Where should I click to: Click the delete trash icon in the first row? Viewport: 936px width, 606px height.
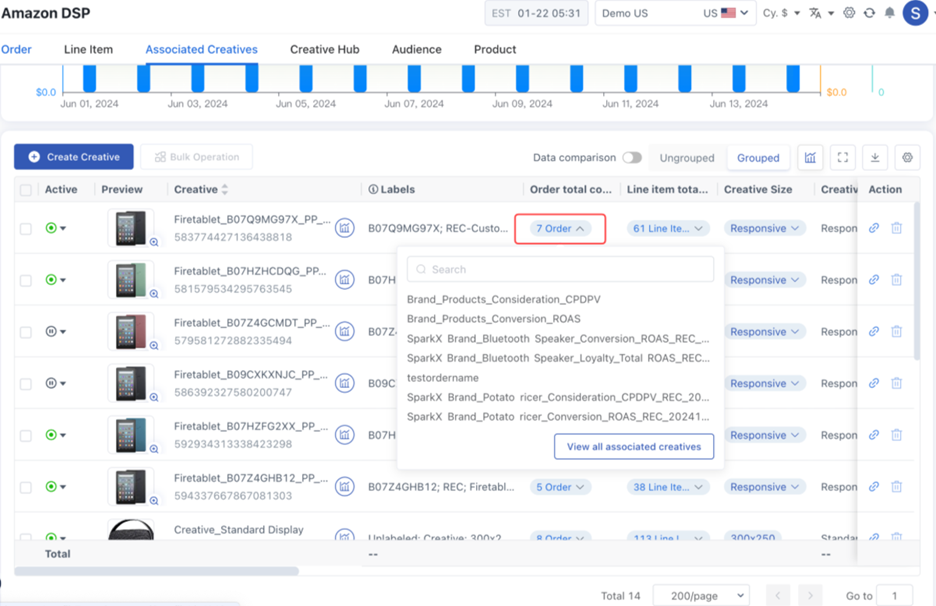tap(896, 228)
